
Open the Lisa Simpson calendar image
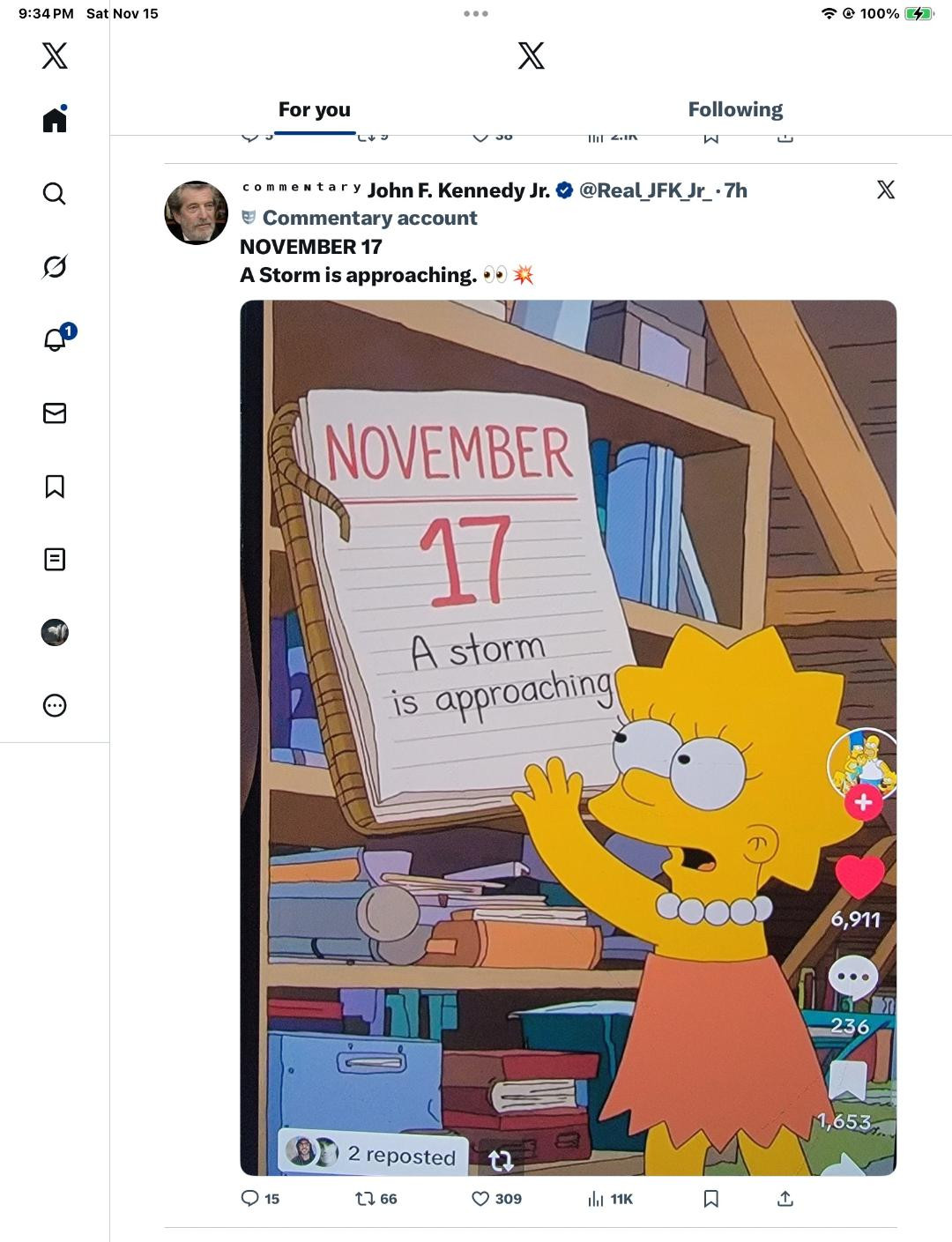[x=569, y=738]
